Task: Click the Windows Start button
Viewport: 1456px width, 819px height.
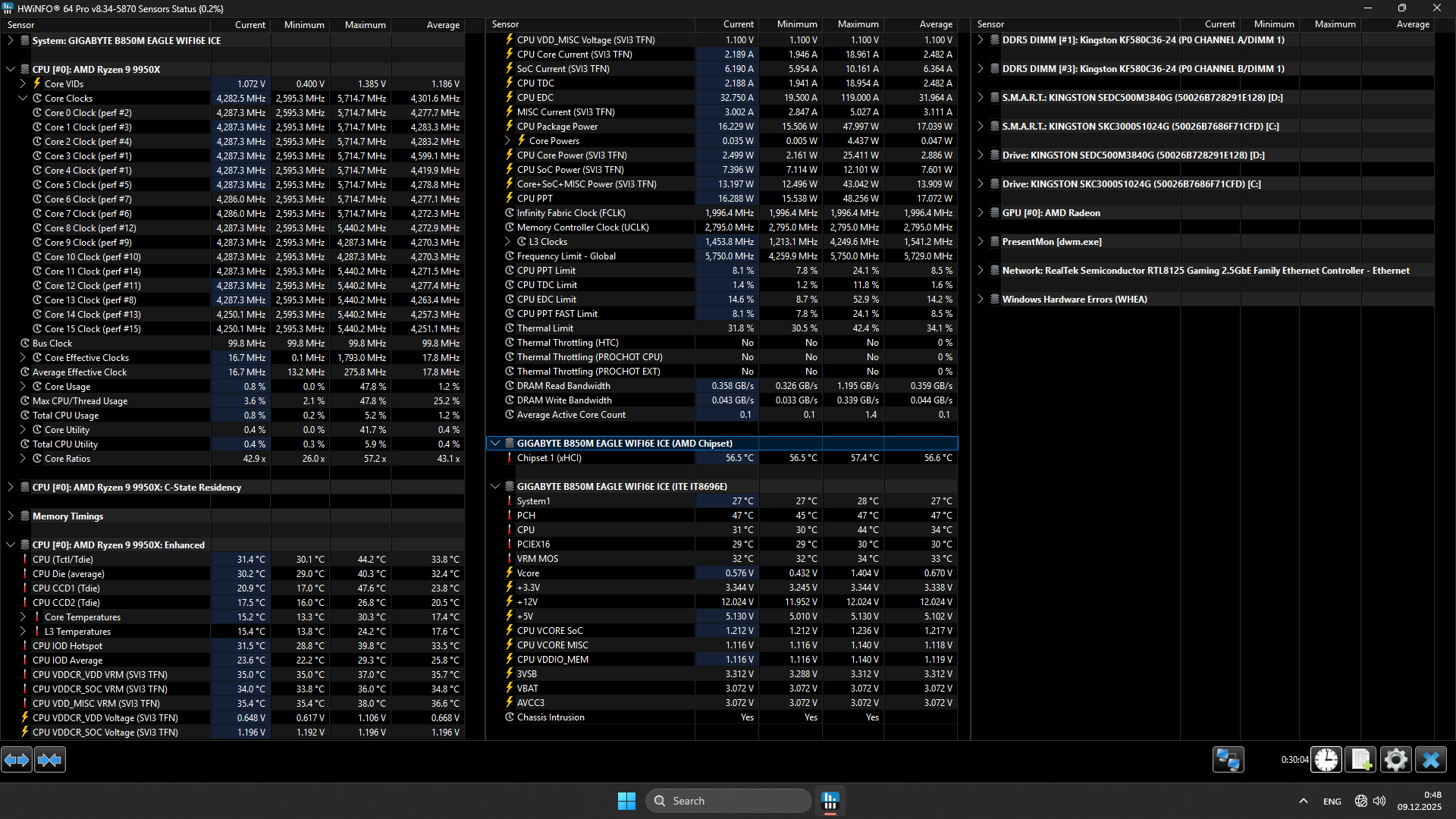Action: click(626, 801)
